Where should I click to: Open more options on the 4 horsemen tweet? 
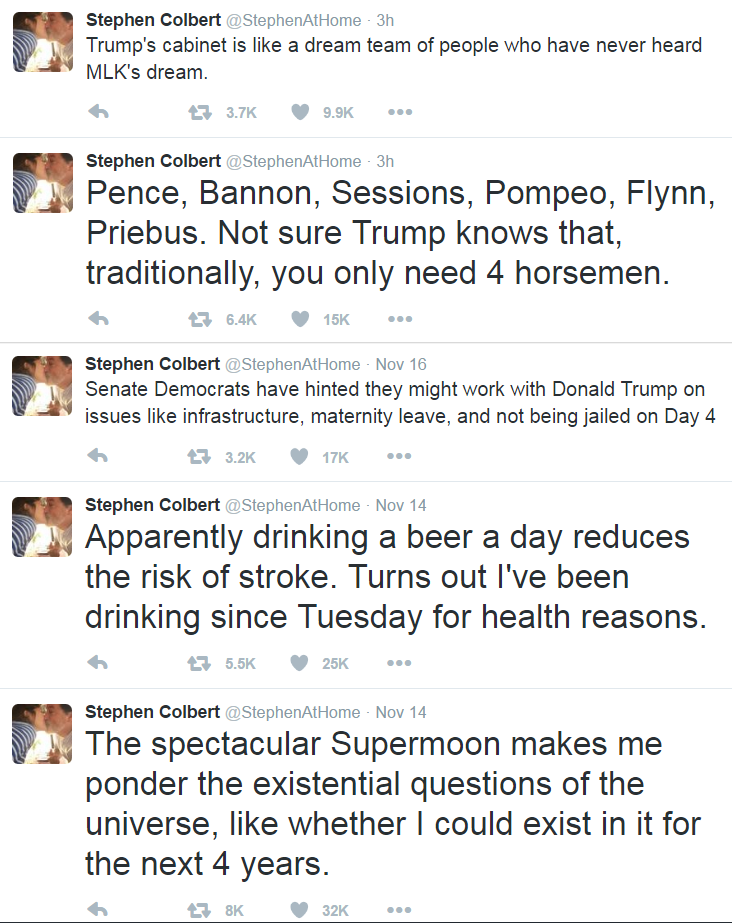[x=400, y=320]
